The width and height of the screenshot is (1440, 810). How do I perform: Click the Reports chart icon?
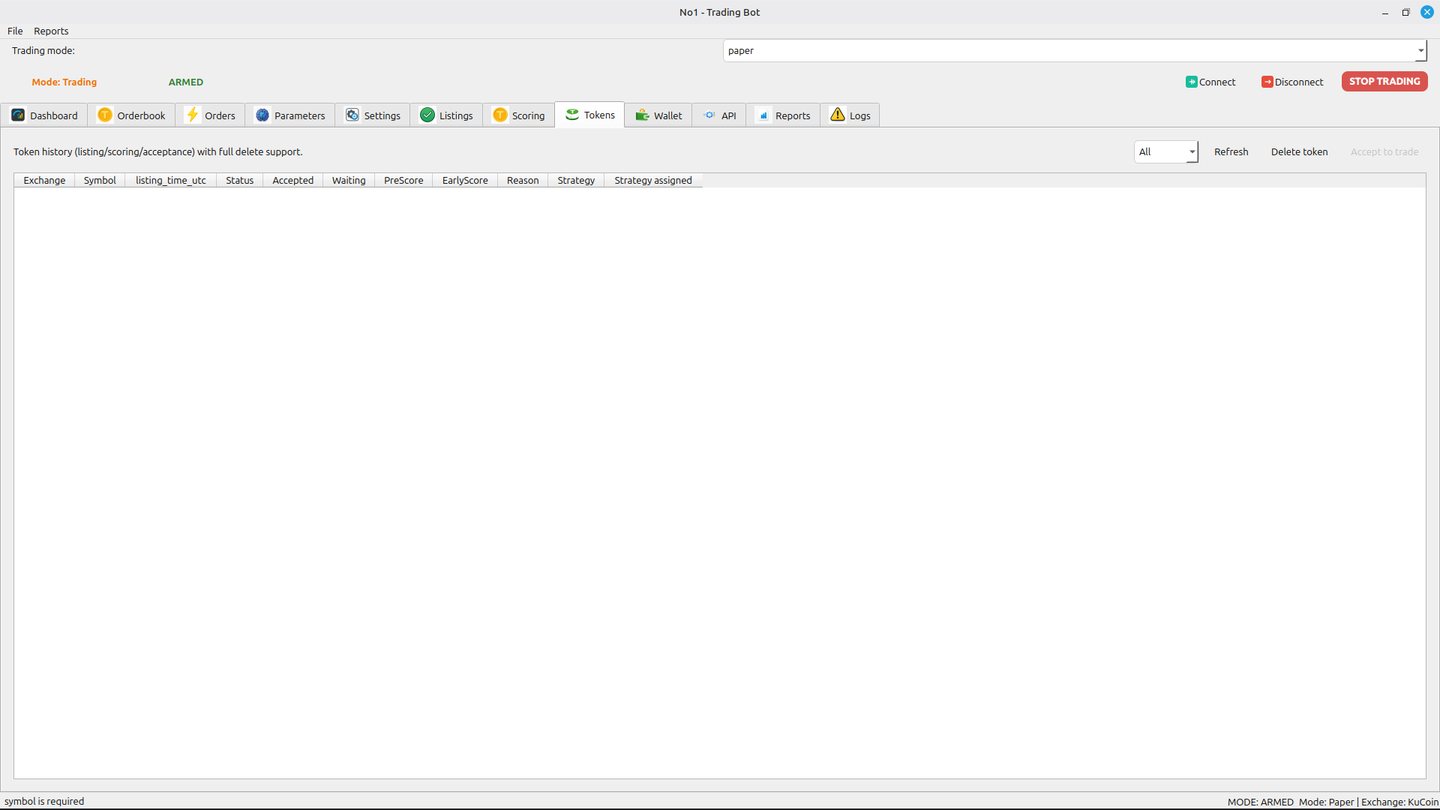764,115
